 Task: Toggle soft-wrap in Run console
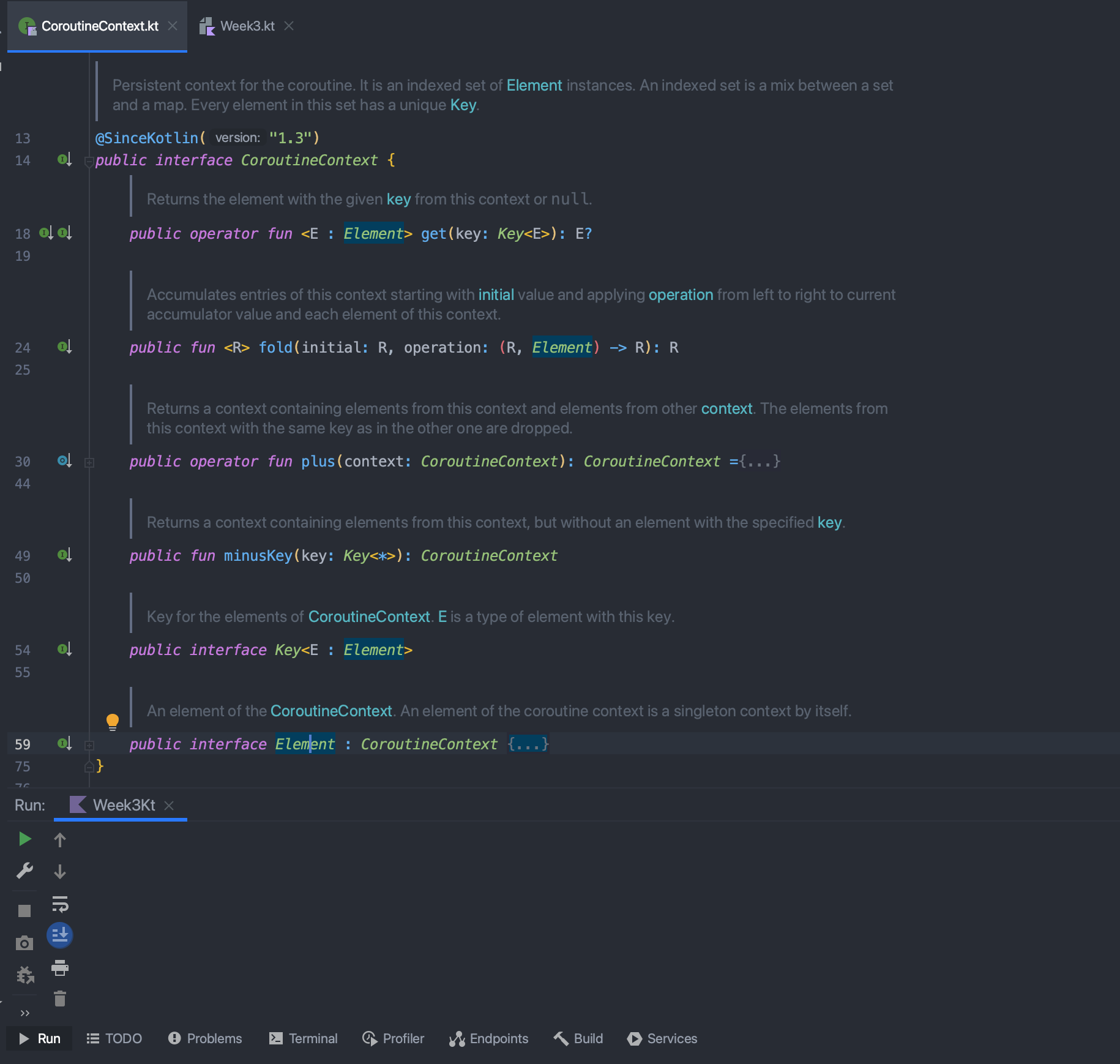(x=60, y=904)
